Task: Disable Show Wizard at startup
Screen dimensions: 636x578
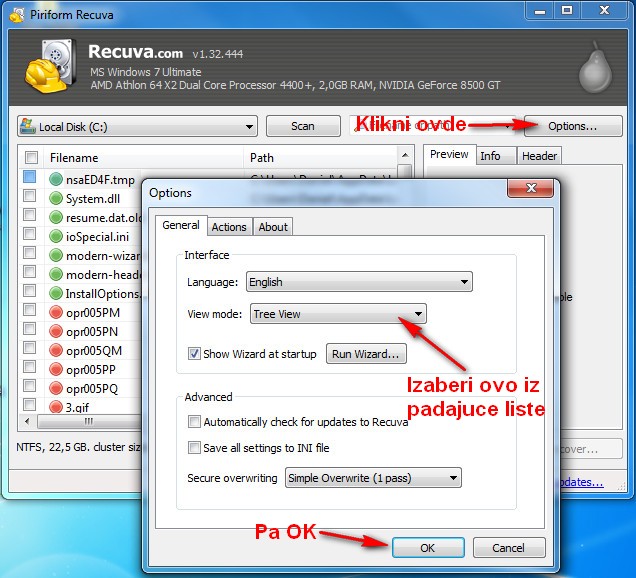Action: tap(194, 354)
